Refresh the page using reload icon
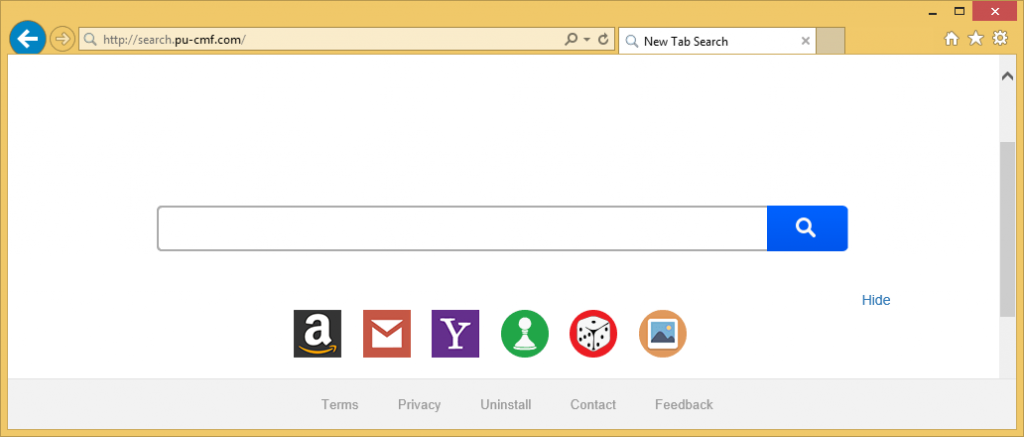 click(x=603, y=39)
